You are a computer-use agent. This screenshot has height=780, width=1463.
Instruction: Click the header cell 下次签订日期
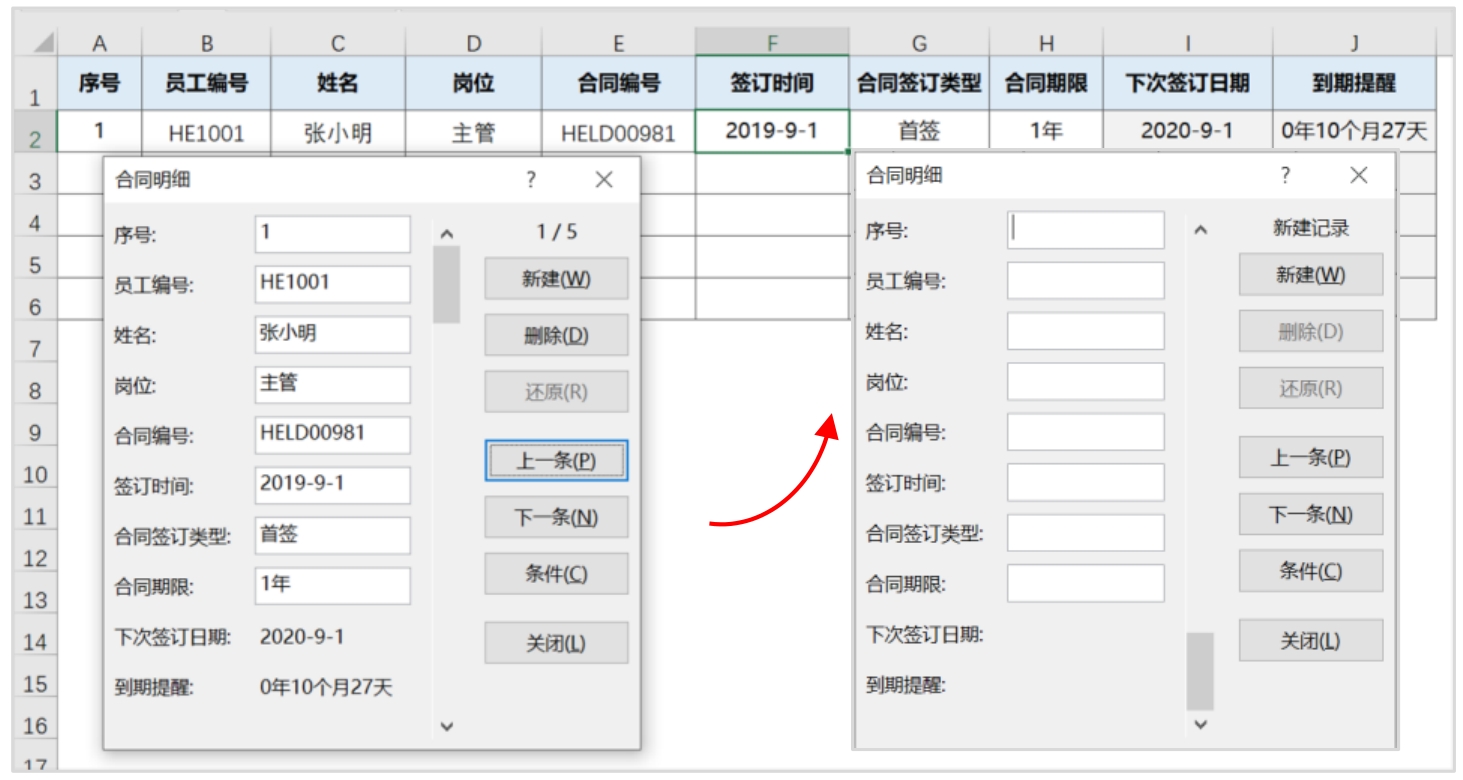(1188, 83)
